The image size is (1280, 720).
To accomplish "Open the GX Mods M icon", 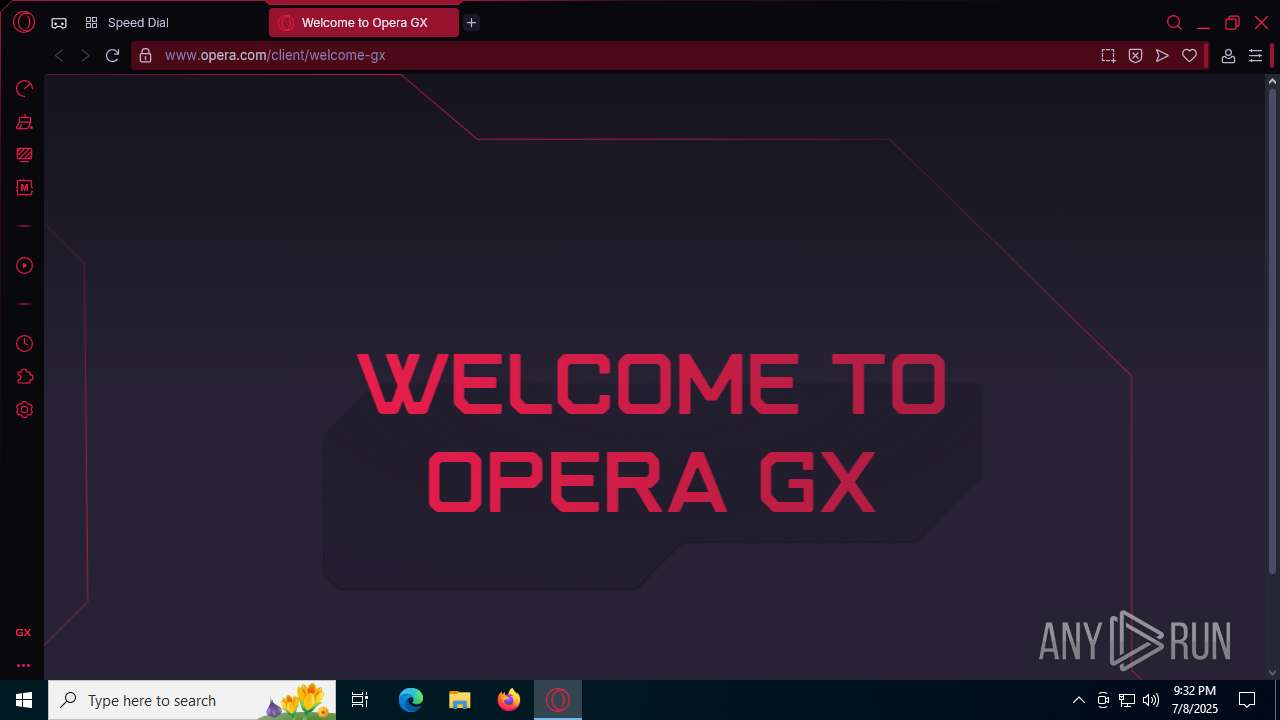I will [x=24, y=188].
